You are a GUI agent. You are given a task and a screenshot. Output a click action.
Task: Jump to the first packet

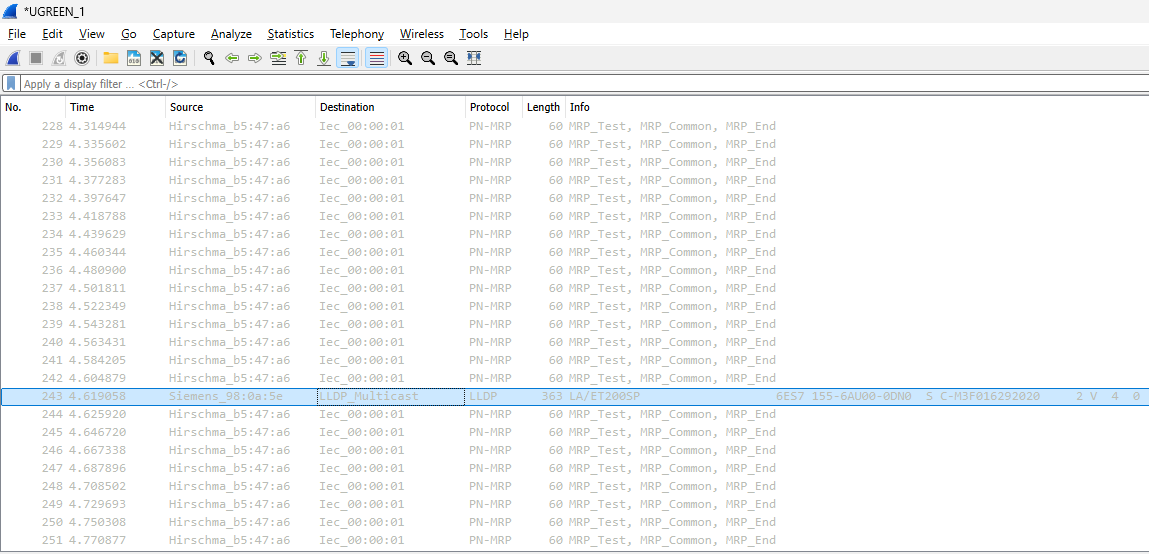point(300,58)
